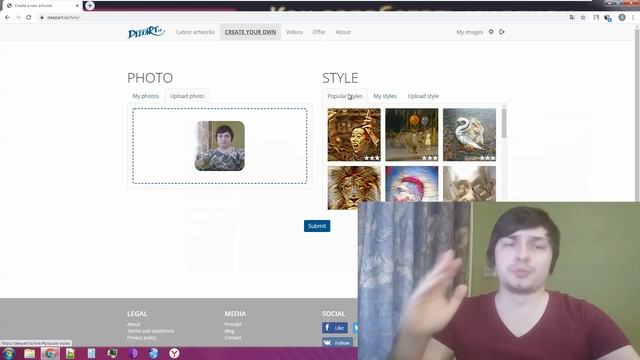Reload the page with the refresh icon
This screenshot has width=640, height=360.
[x=29, y=18]
